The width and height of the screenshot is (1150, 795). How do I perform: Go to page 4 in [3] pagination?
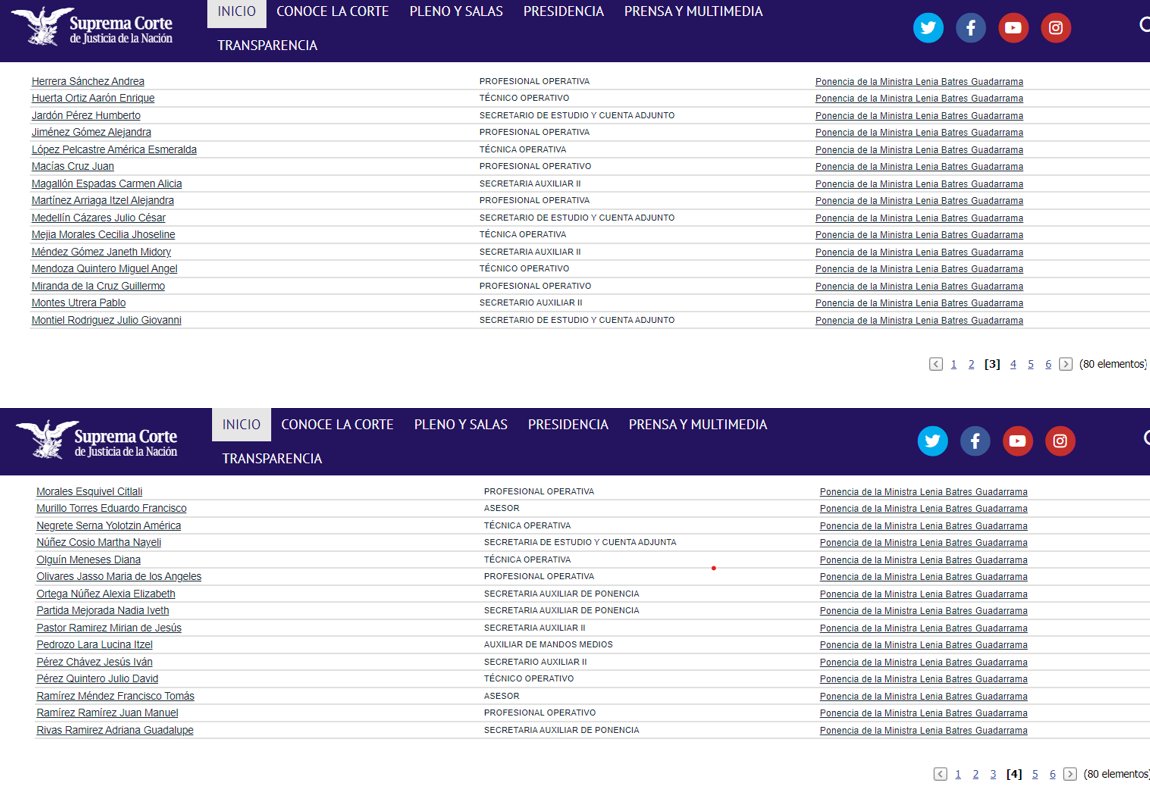coord(1013,364)
